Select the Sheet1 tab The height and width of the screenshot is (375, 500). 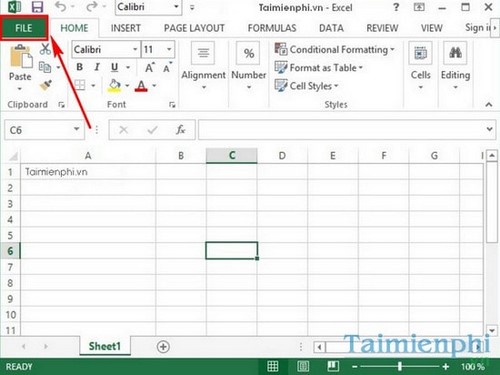(x=105, y=346)
